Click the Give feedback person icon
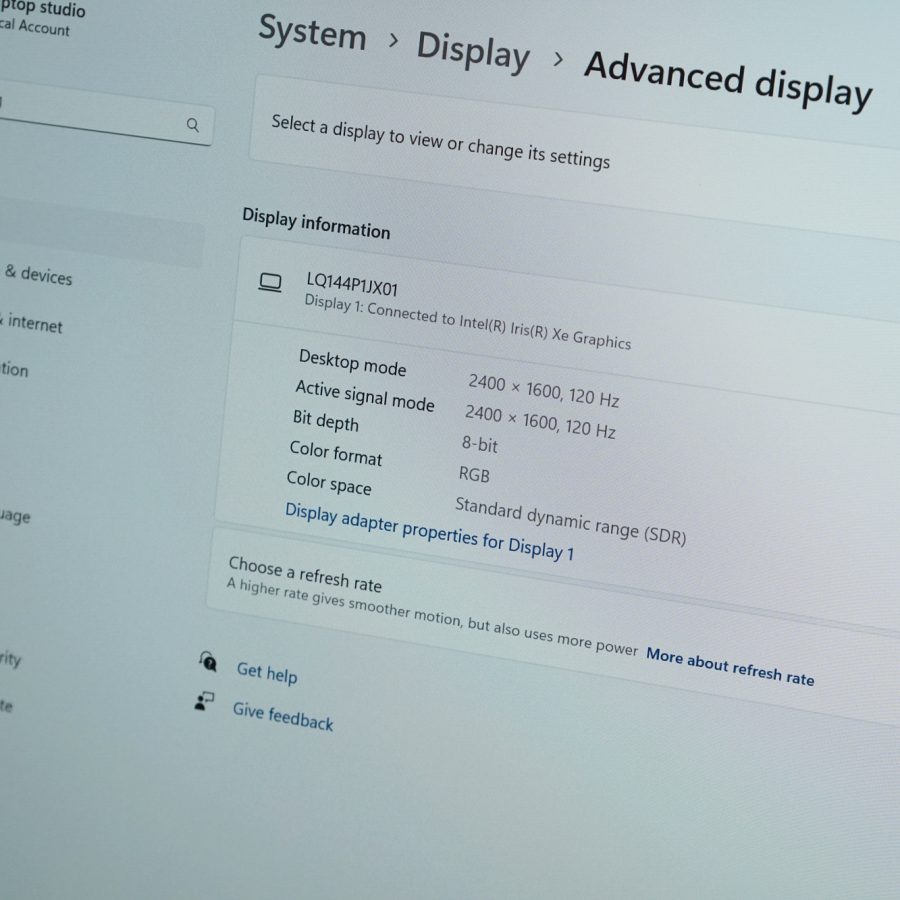Image resolution: width=900 pixels, height=900 pixels. [204, 701]
